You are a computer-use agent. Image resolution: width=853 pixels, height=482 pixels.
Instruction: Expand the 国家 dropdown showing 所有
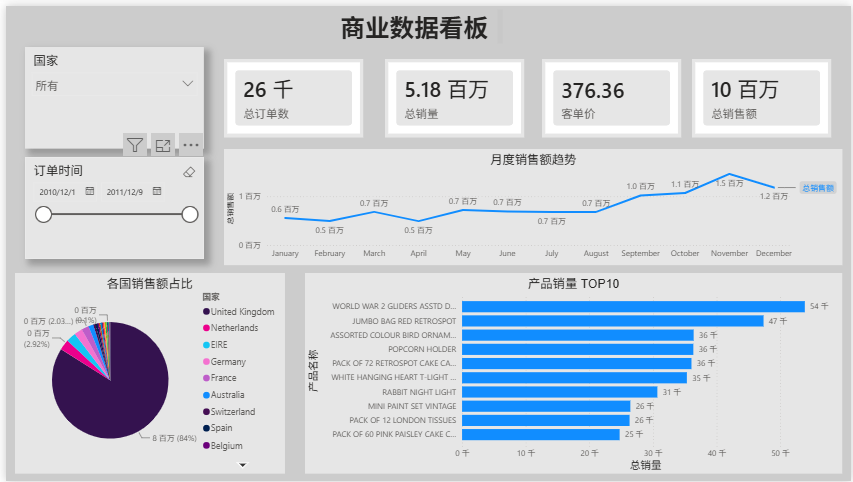coord(114,85)
